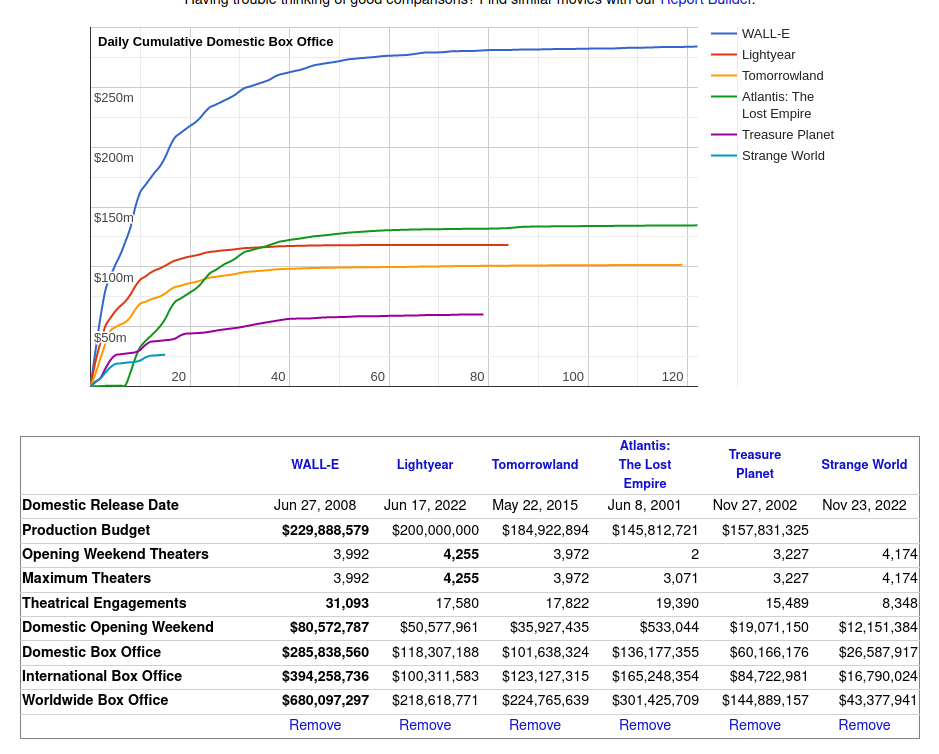939x754 pixels.
Task: Click the orange Tomorrowland legend line swatch
Action: tap(724, 76)
